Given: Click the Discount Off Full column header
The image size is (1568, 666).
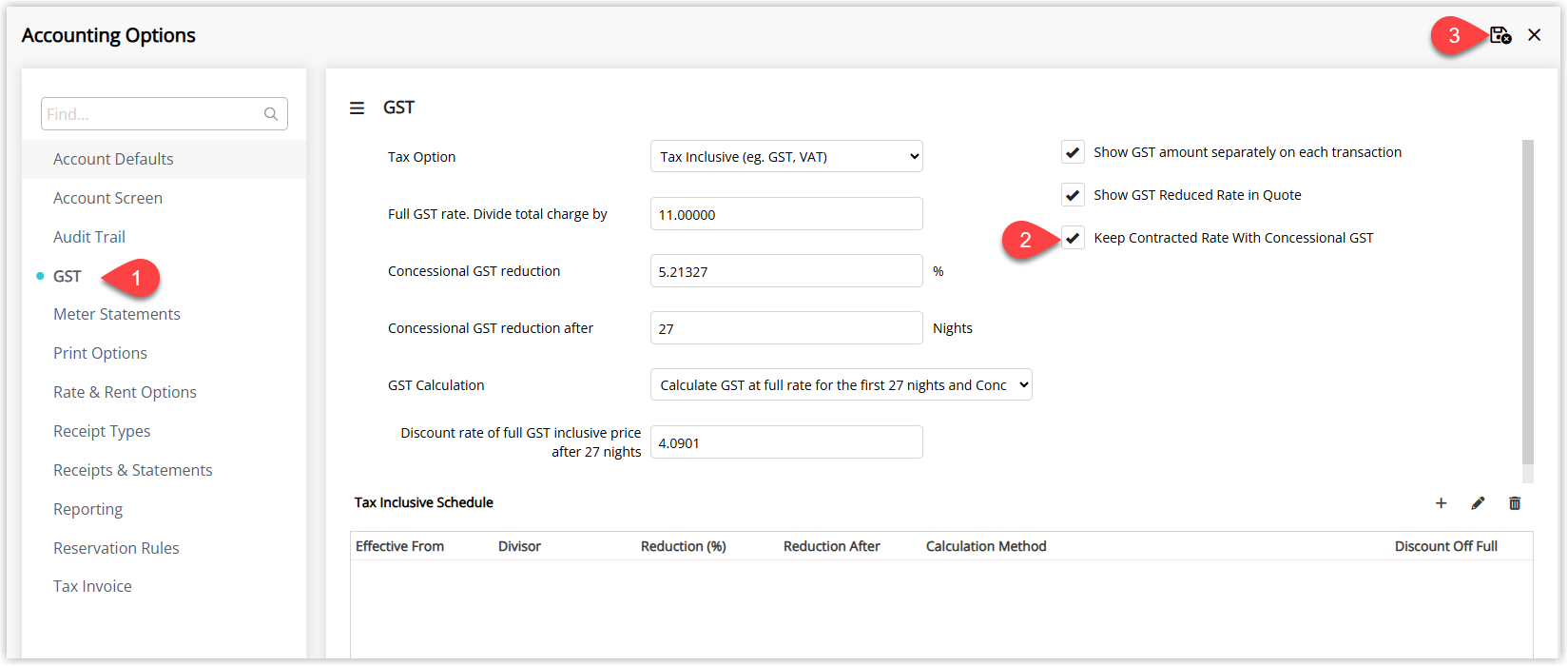Looking at the screenshot, I should [x=1446, y=546].
